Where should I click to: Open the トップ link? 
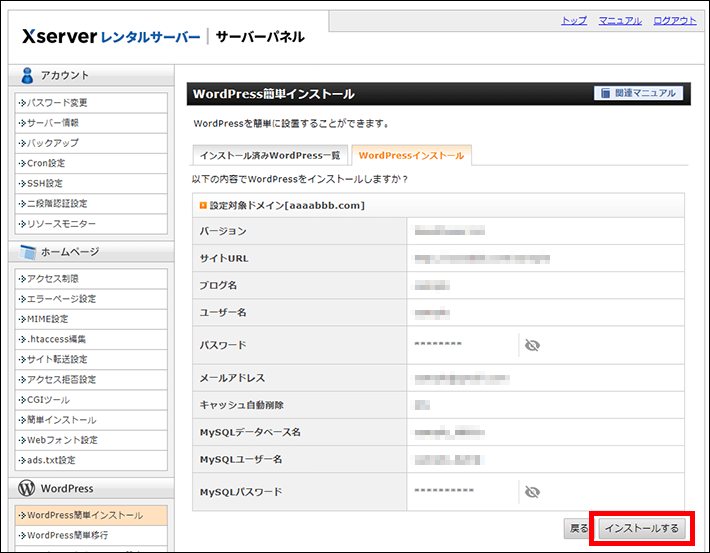tap(574, 20)
